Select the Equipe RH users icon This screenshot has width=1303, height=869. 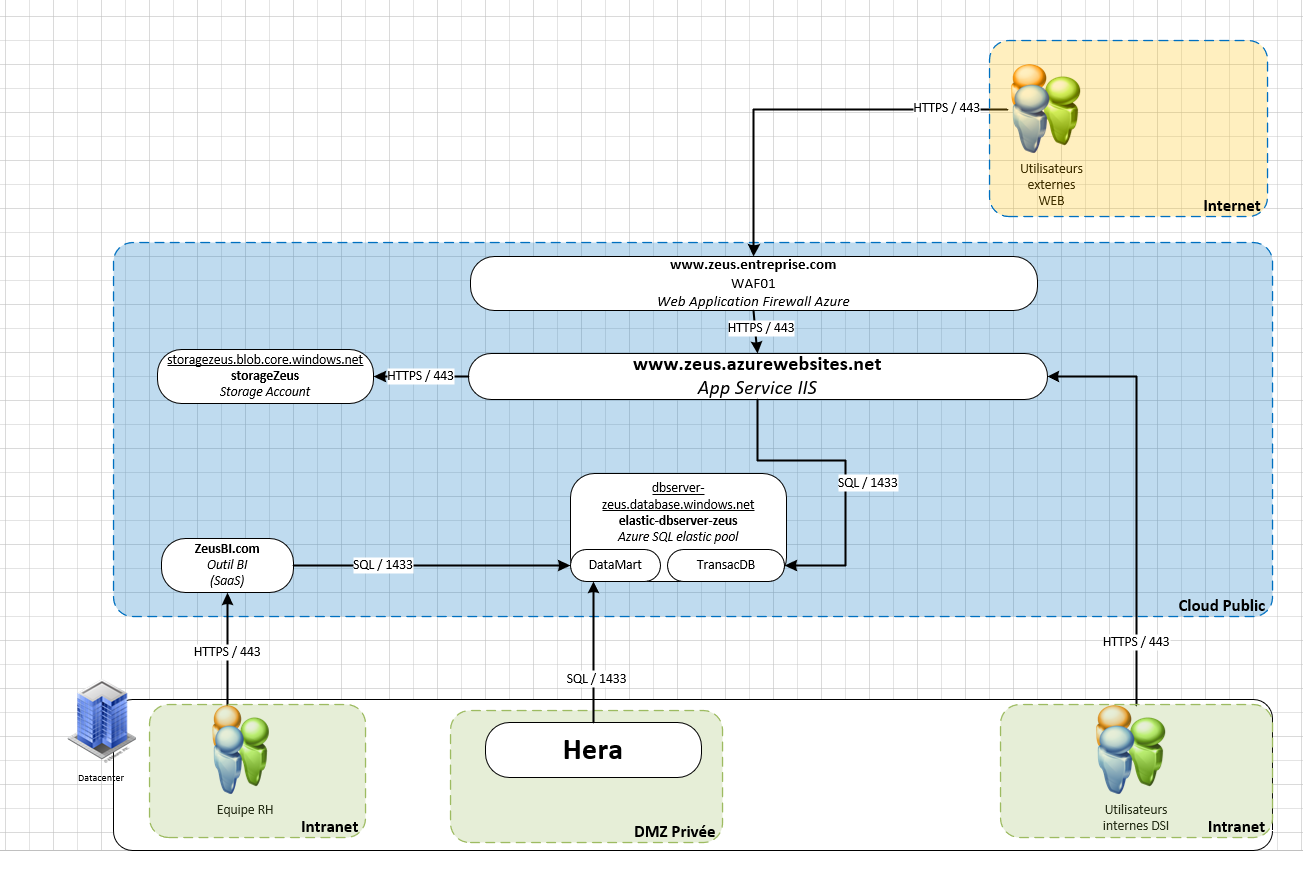(x=240, y=749)
